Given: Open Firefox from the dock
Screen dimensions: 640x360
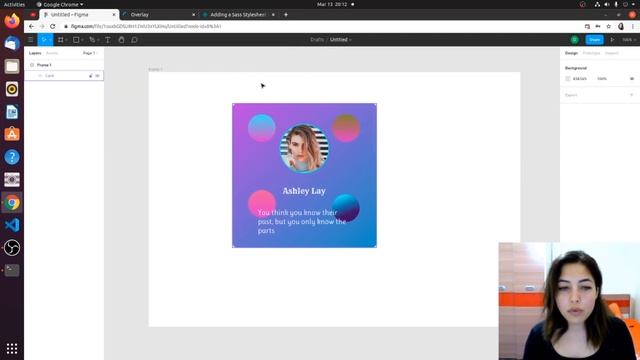Looking at the screenshot, I should (x=12, y=20).
